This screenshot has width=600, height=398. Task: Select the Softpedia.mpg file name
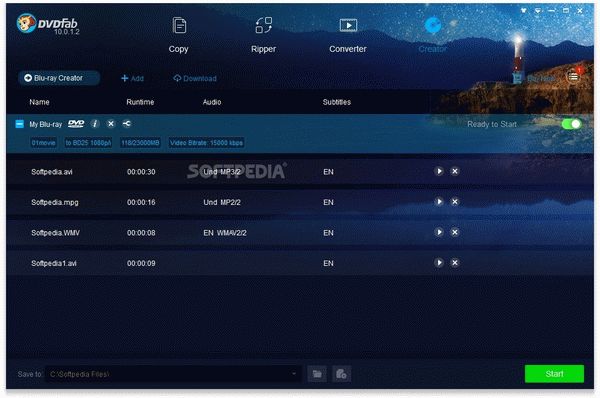[55, 202]
